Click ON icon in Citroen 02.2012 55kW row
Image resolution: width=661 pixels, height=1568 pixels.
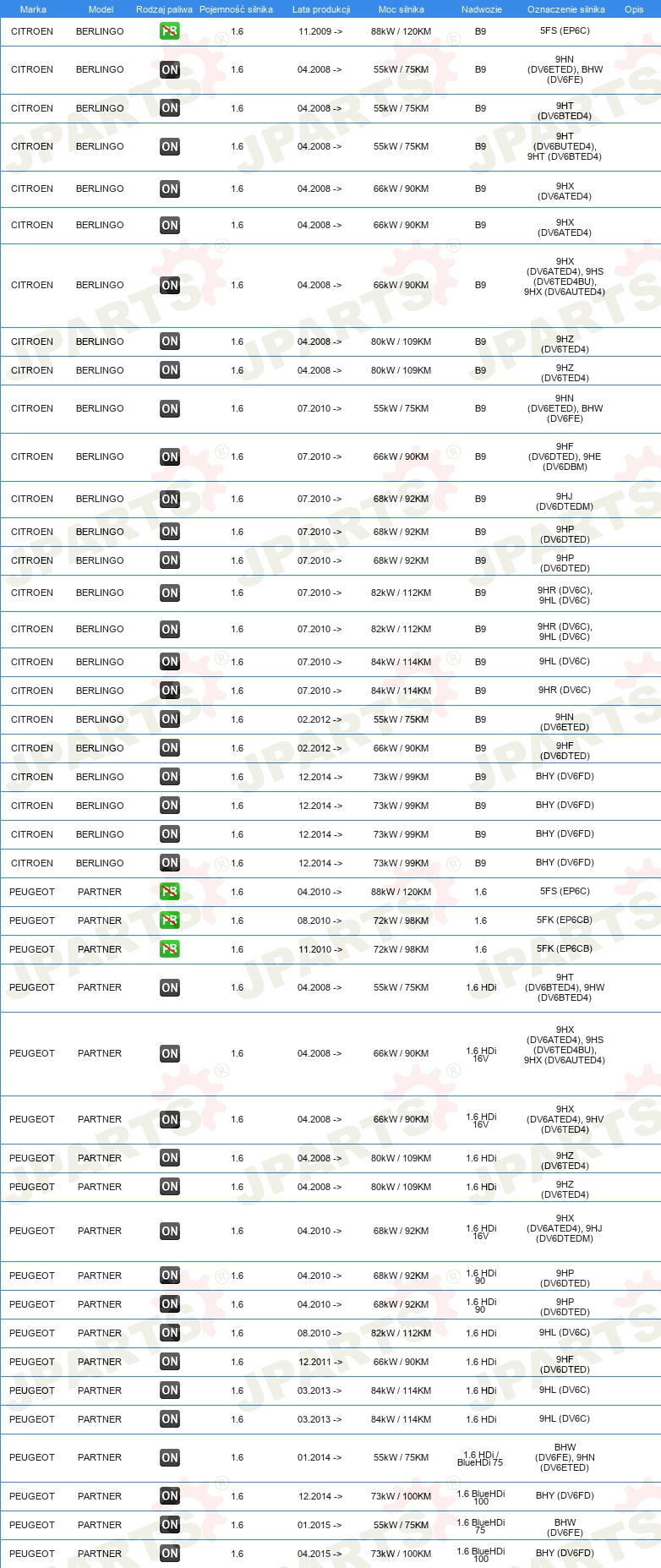[170, 719]
